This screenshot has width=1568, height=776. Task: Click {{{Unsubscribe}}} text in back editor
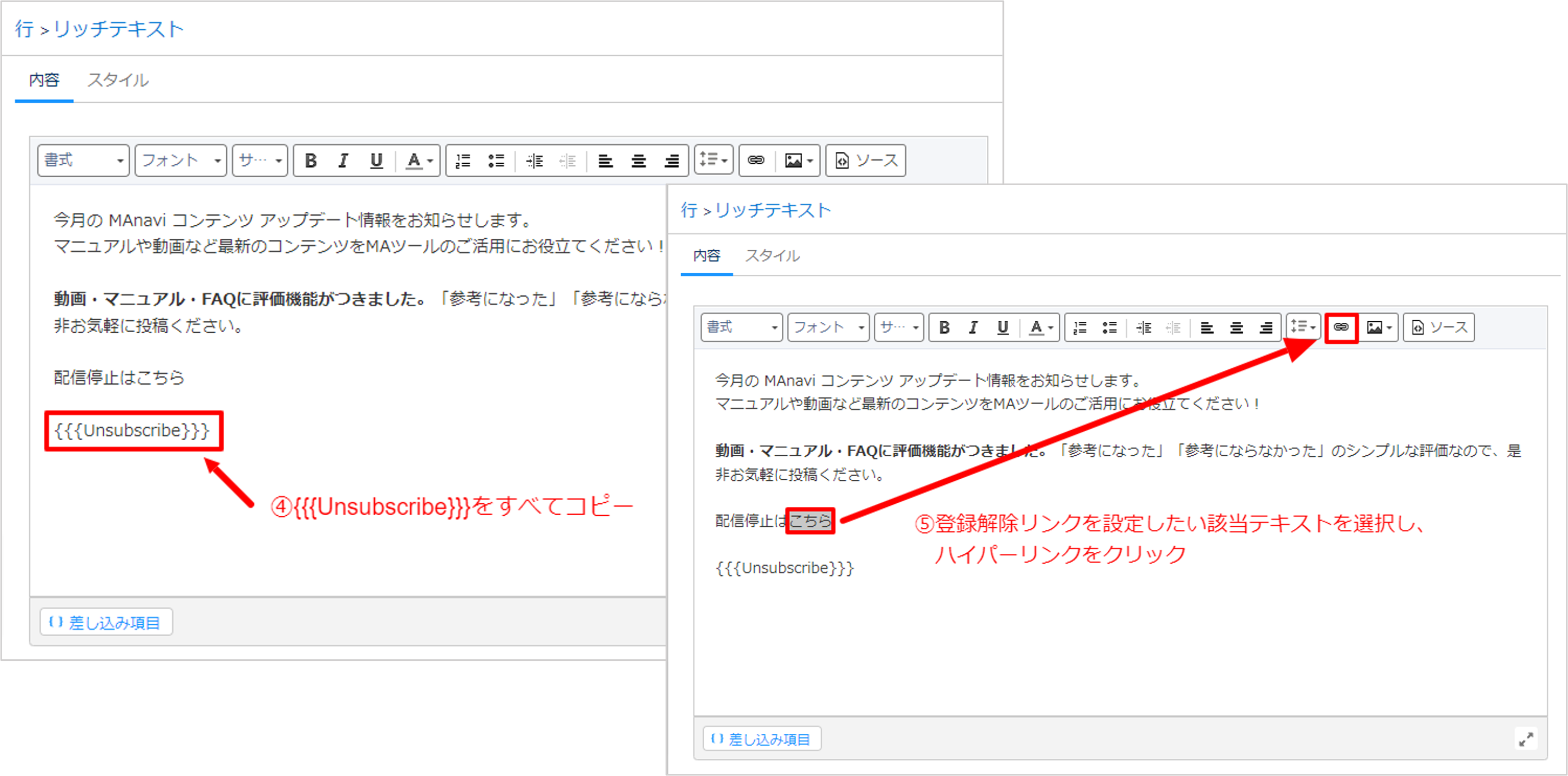pyautogui.click(x=132, y=431)
